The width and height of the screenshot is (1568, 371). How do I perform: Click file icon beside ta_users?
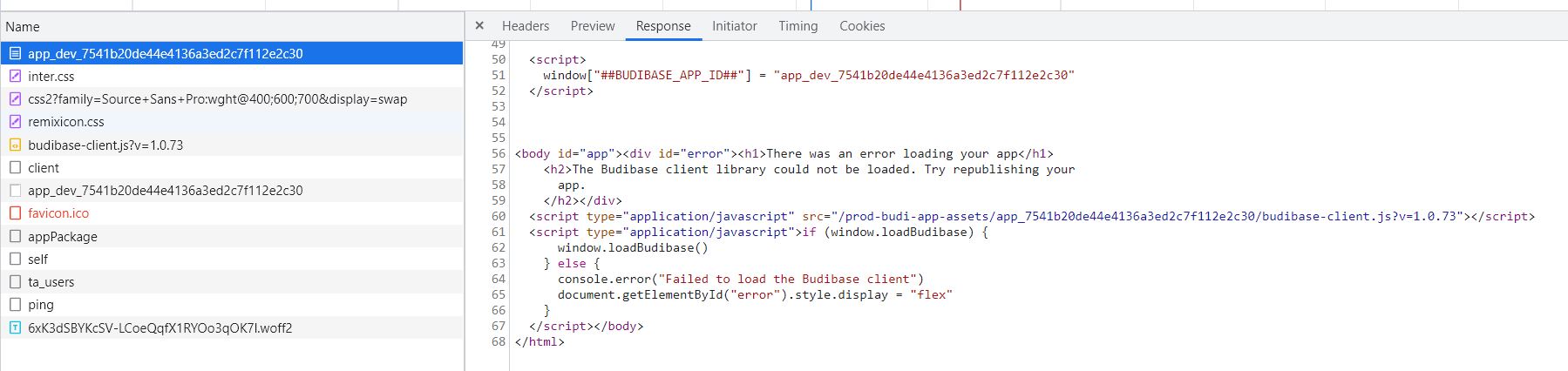(x=15, y=281)
